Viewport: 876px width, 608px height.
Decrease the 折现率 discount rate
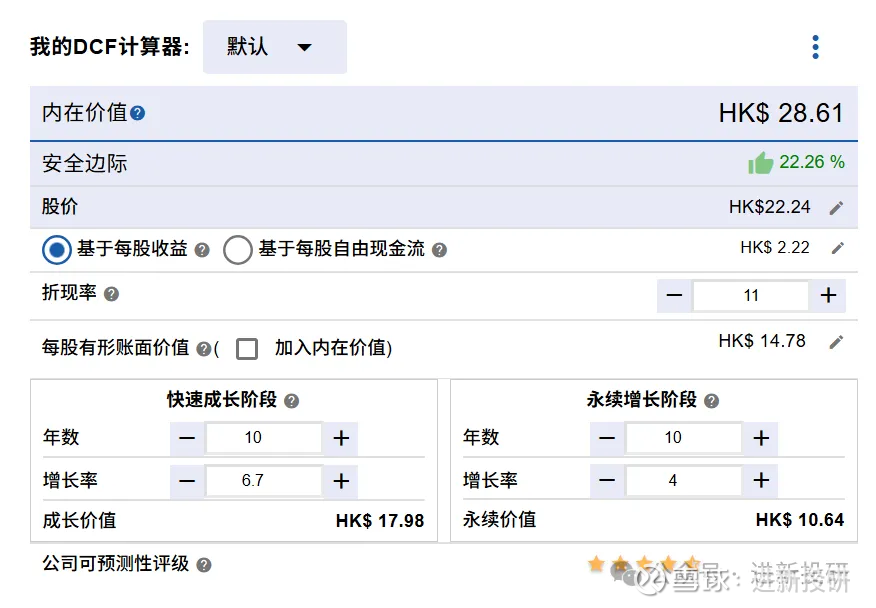coord(674,295)
